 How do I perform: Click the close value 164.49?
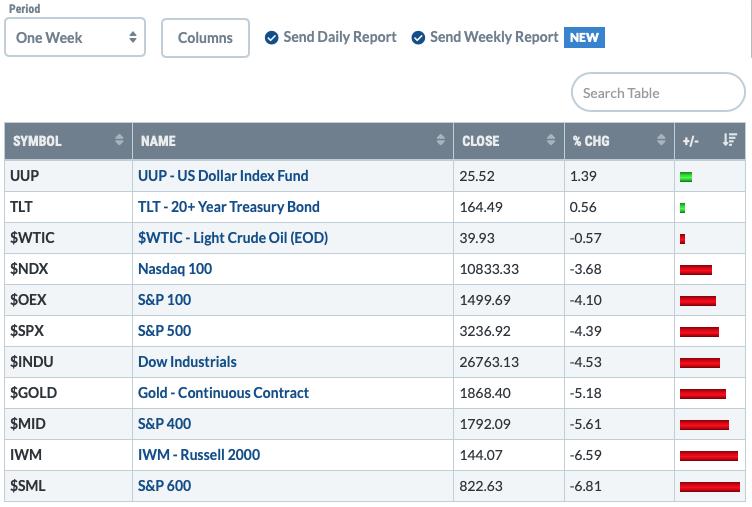click(x=481, y=207)
